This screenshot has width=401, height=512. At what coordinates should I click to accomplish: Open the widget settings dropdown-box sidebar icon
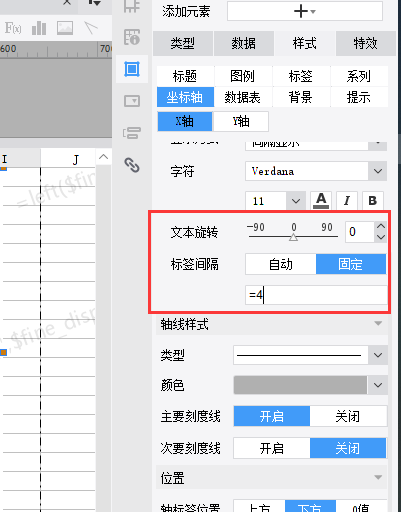point(132,101)
